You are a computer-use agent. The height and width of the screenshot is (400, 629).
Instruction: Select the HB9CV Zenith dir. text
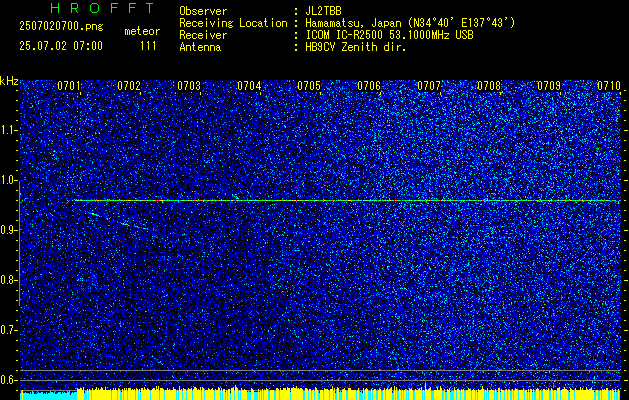(356, 47)
